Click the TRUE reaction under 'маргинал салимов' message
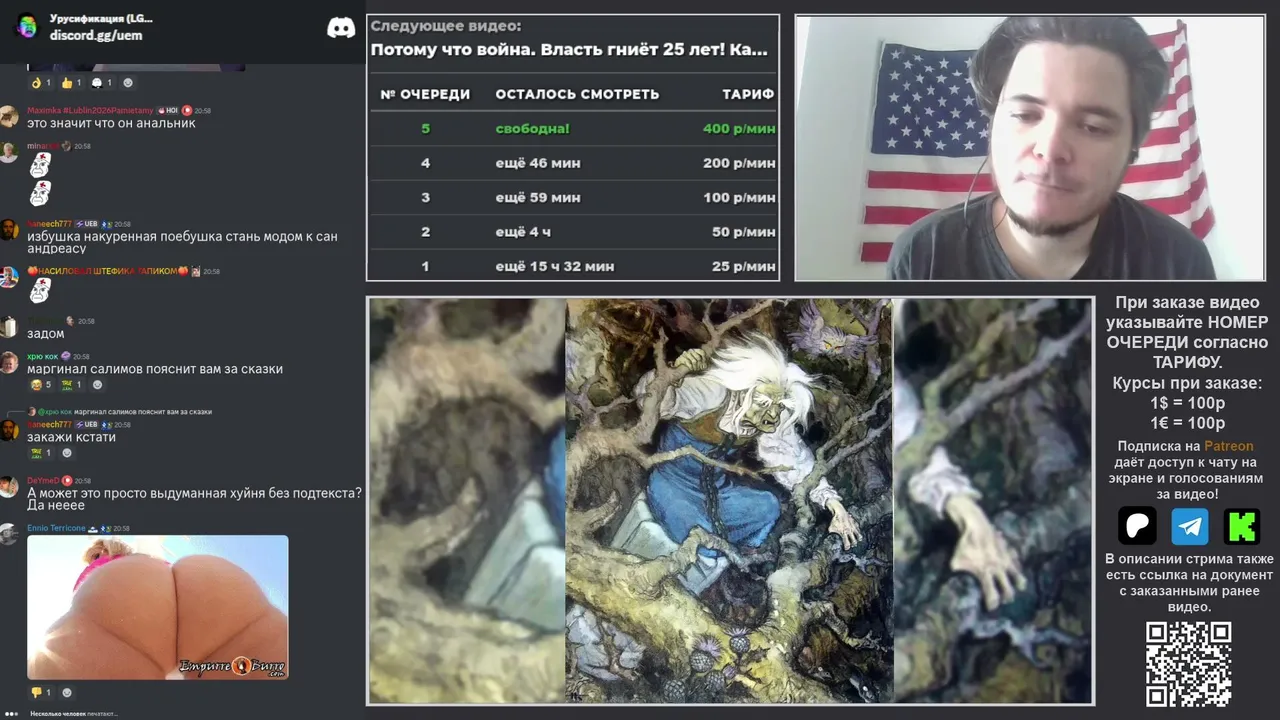The height and width of the screenshot is (720, 1280). (x=72, y=385)
